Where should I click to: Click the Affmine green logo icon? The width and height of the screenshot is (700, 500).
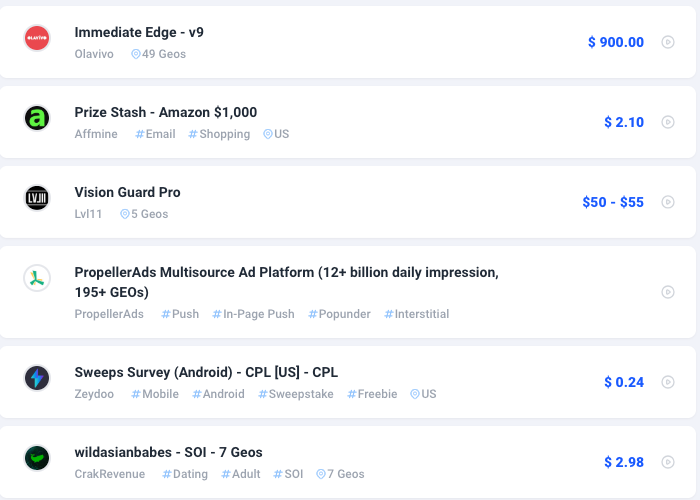(37, 119)
